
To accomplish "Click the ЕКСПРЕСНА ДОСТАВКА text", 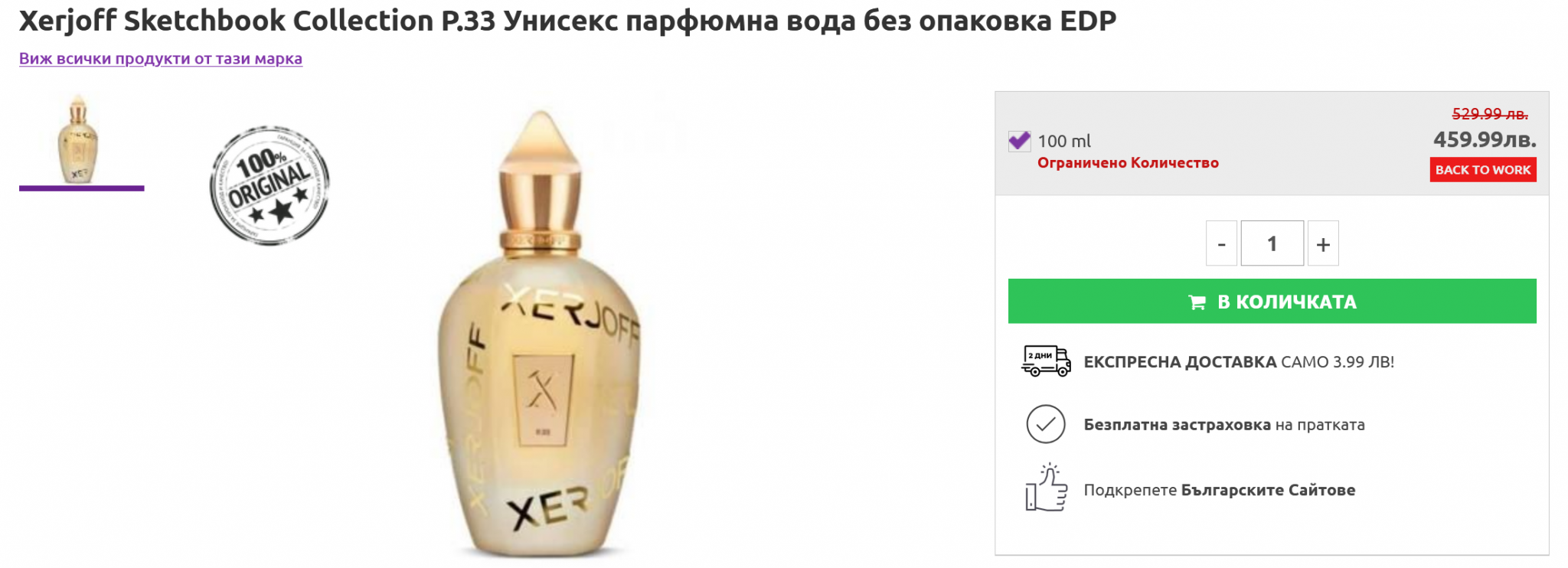I will coord(1180,362).
